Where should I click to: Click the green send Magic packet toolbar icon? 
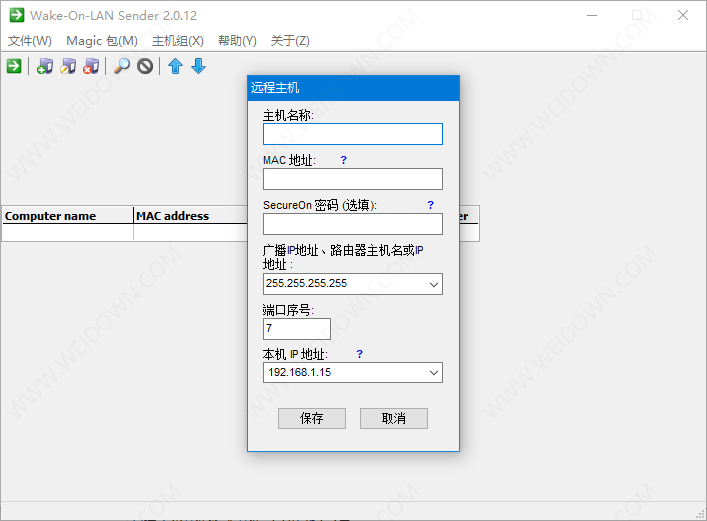click(14, 66)
